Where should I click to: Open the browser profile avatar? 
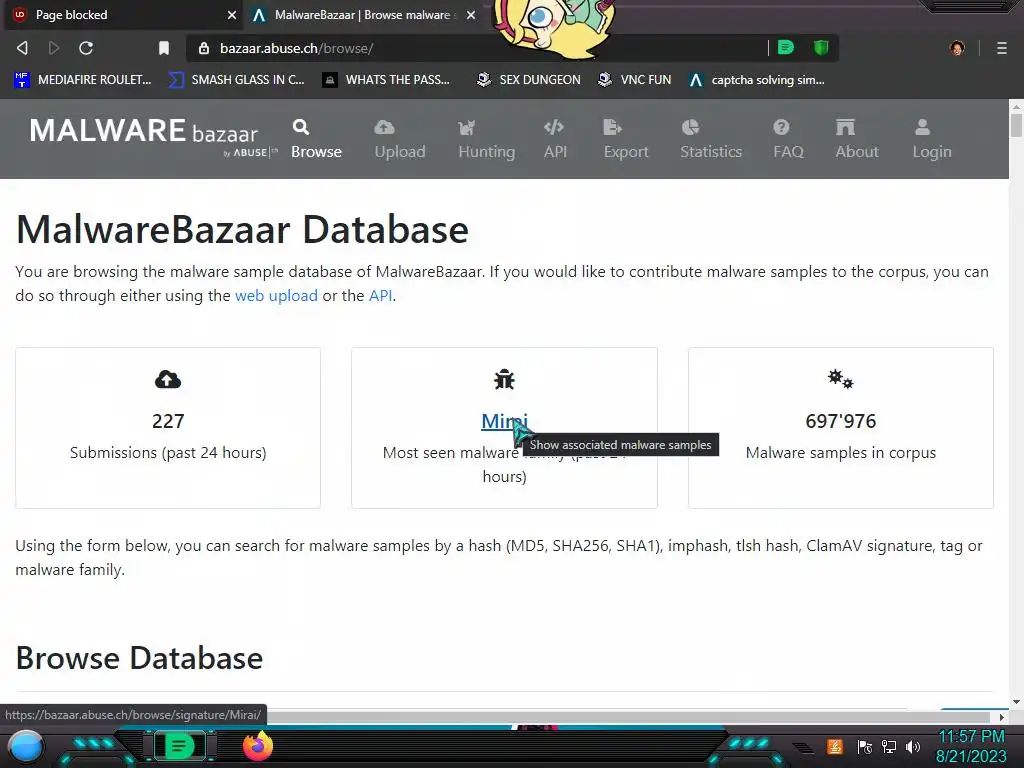tap(957, 48)
